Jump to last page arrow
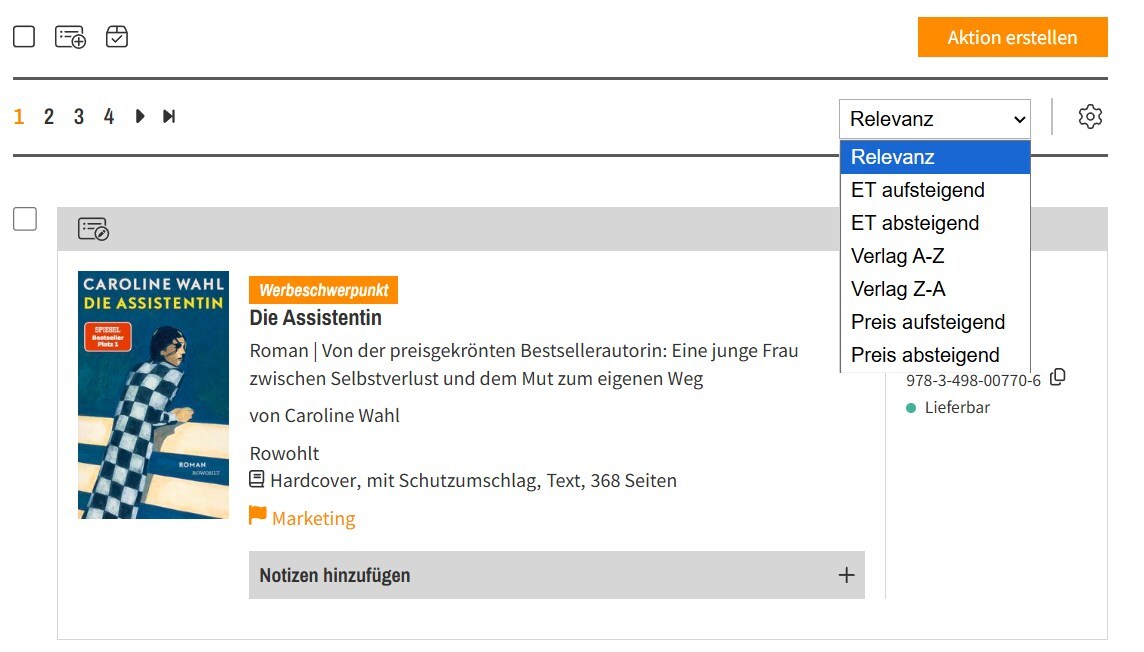This screenshot has width=1144, height=652. click(x=169, y=117)
